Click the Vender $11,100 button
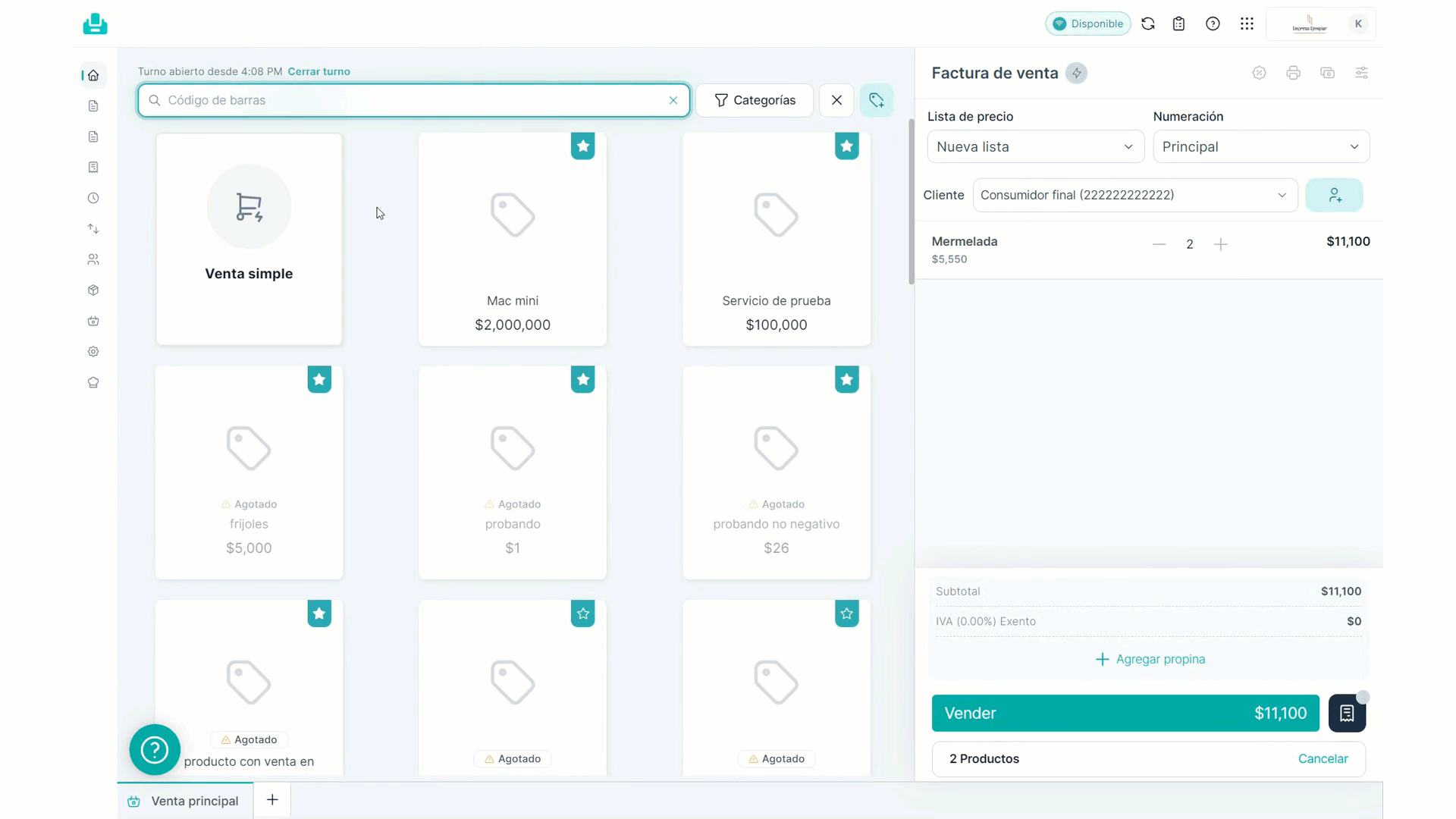The image size is (1456, 819). 1125,713
